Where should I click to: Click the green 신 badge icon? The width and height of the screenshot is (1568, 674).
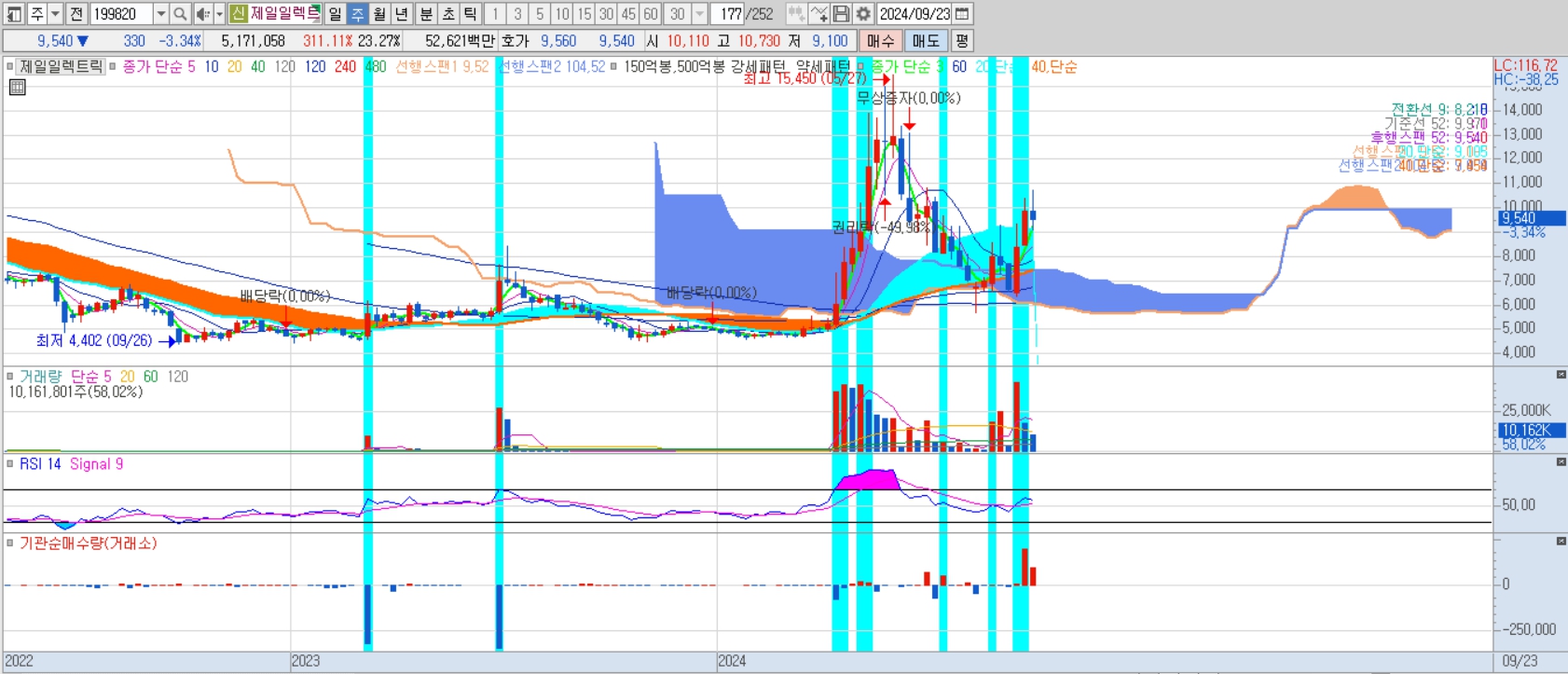click(239, 14)
